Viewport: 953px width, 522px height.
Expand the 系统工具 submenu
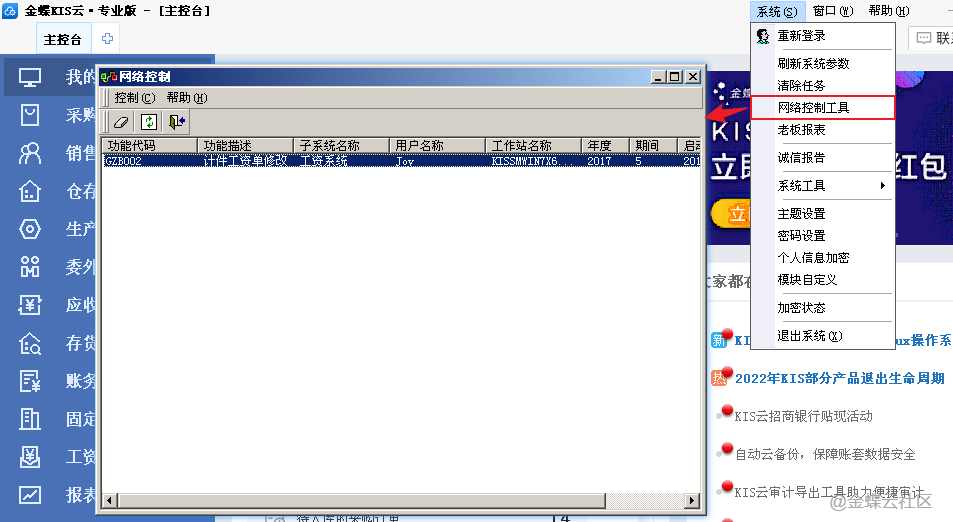pyautogui.click(x=830, y=186)
